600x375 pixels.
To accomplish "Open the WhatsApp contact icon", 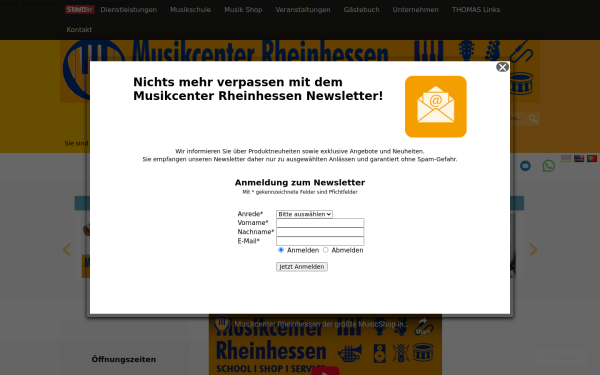I will 548,166.
